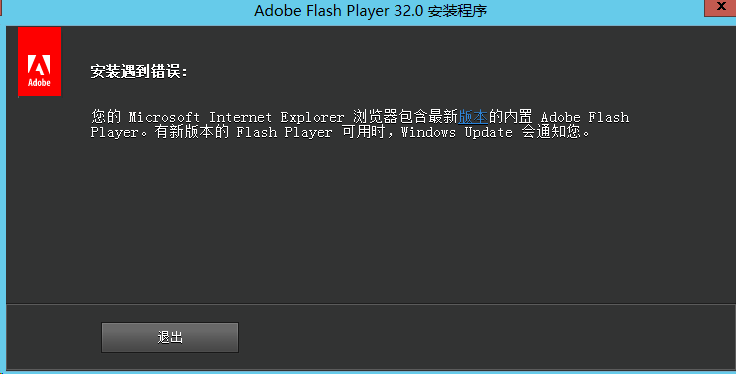Click "Adobe Flash" at end of first line

[x=585, y=117]
